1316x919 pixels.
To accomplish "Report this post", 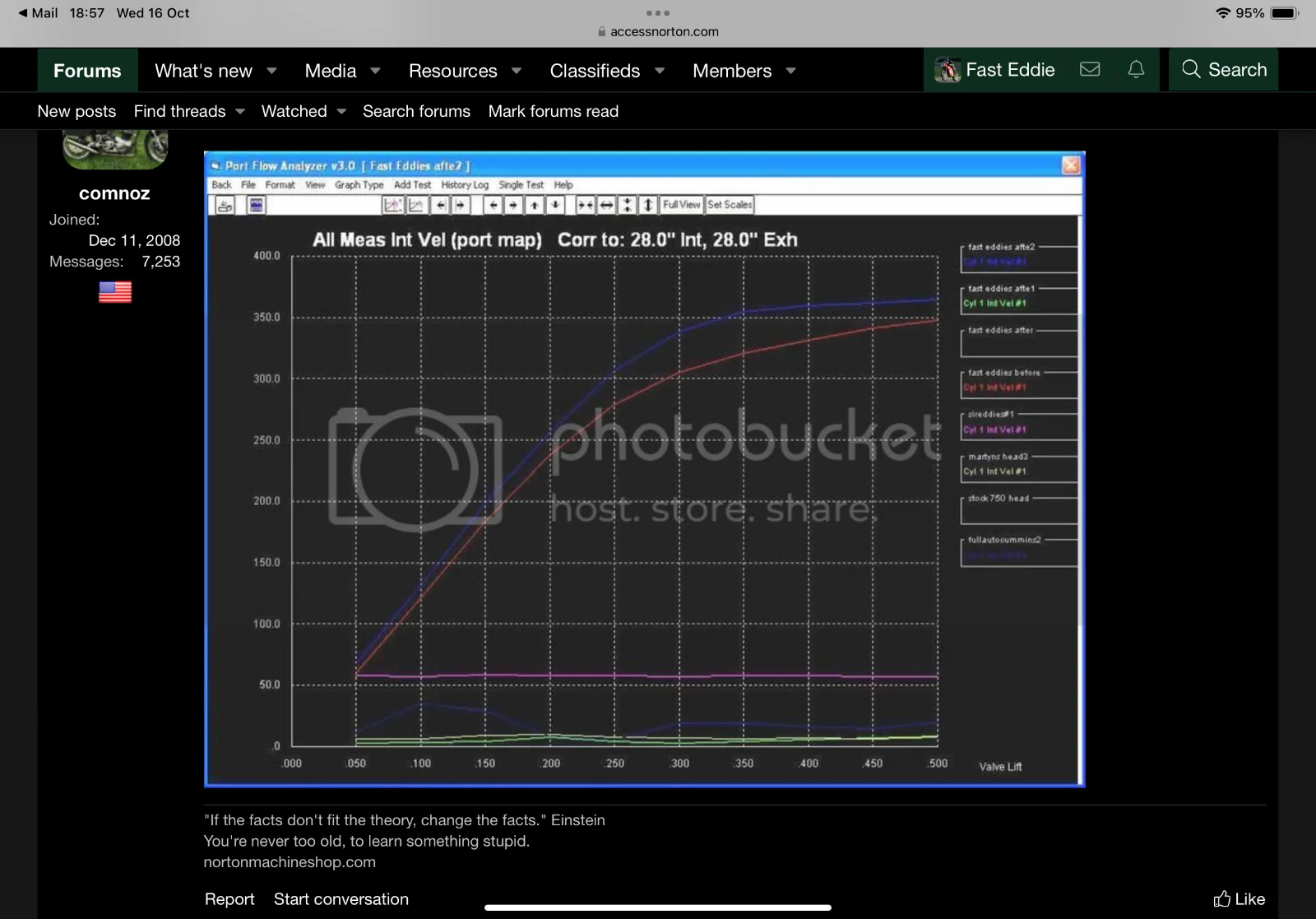I will point(229,898).
